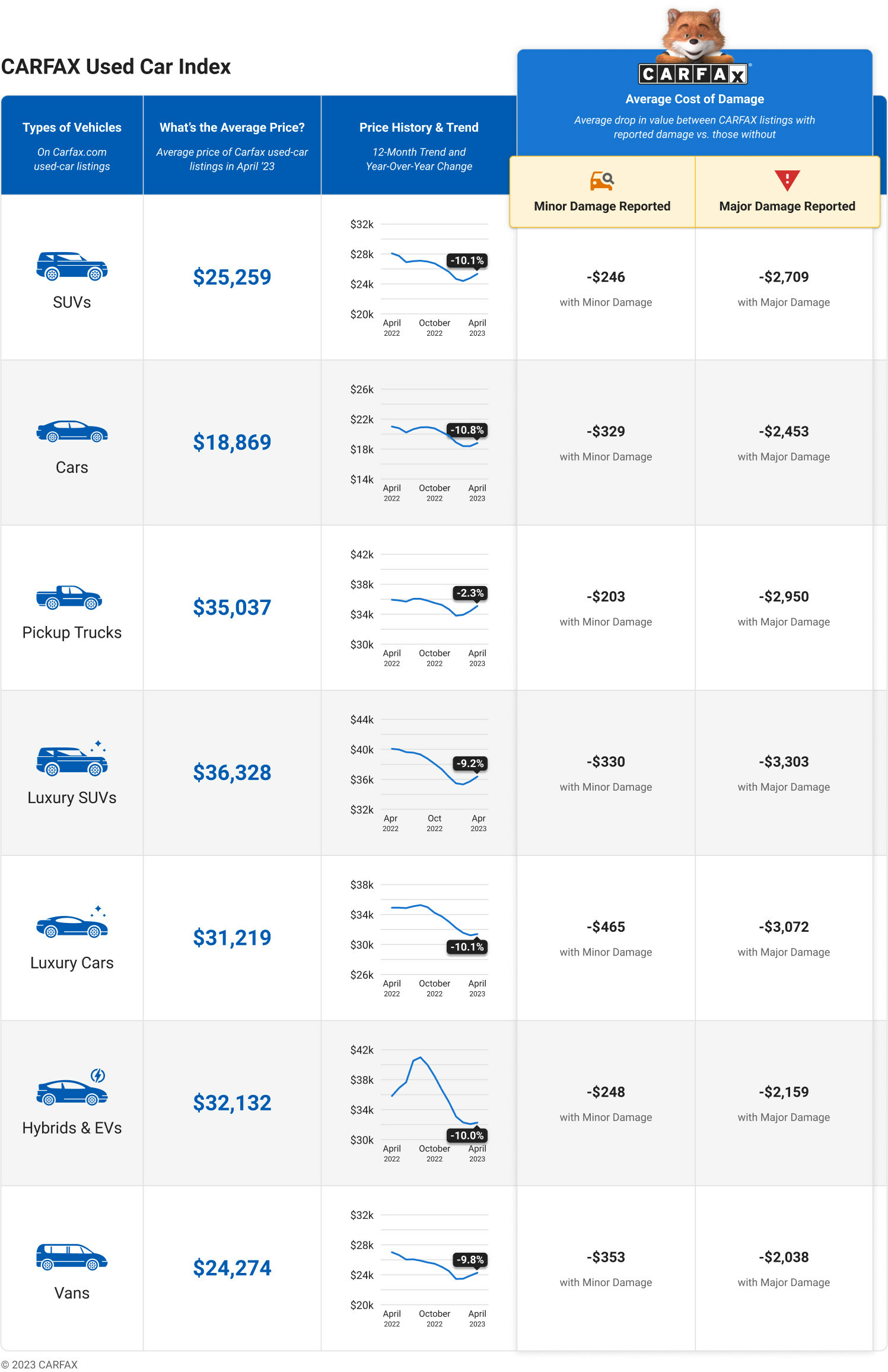Click the -10.8% badge on Cars chart
Screen dimensions: 888x1372
tap(467, 430)
